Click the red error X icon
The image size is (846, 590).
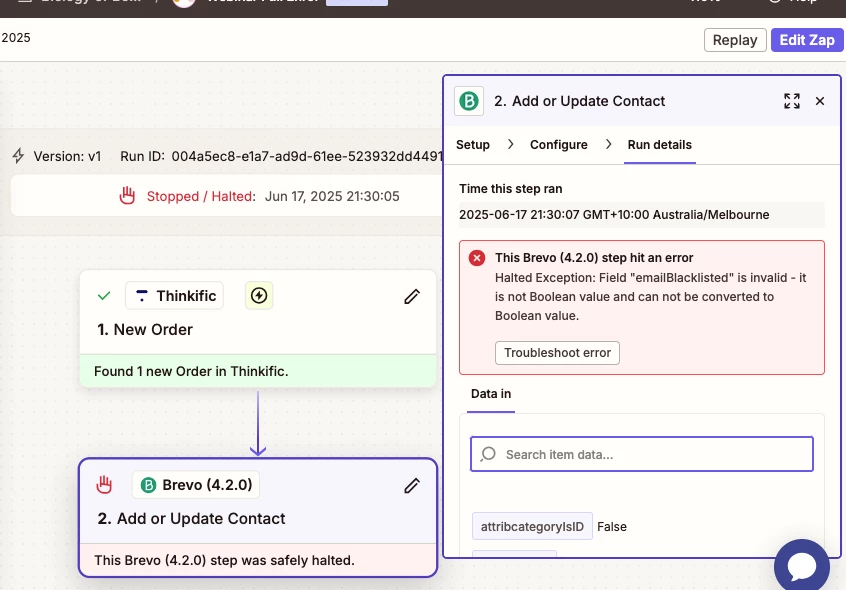click(476, 258)
